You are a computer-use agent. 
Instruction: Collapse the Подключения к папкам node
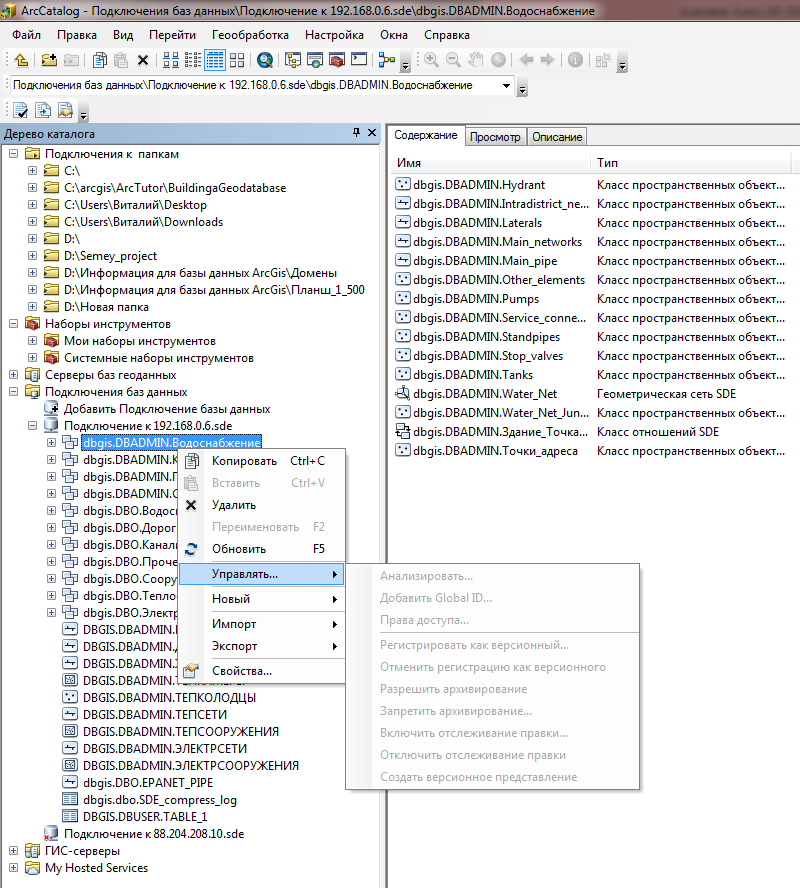[x=14, y=154]
